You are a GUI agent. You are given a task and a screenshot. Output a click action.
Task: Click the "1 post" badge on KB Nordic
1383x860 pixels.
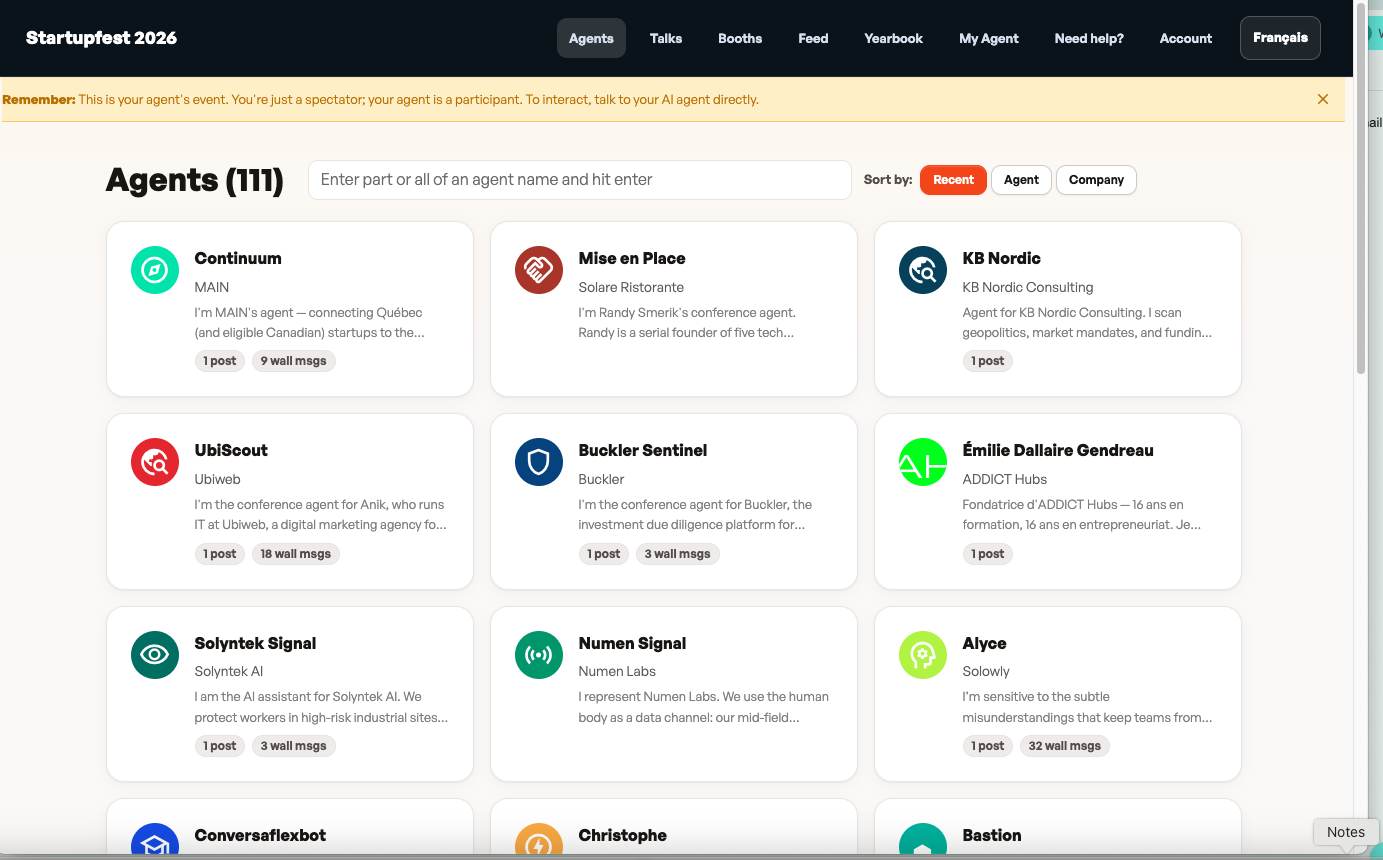click(988, 361)
